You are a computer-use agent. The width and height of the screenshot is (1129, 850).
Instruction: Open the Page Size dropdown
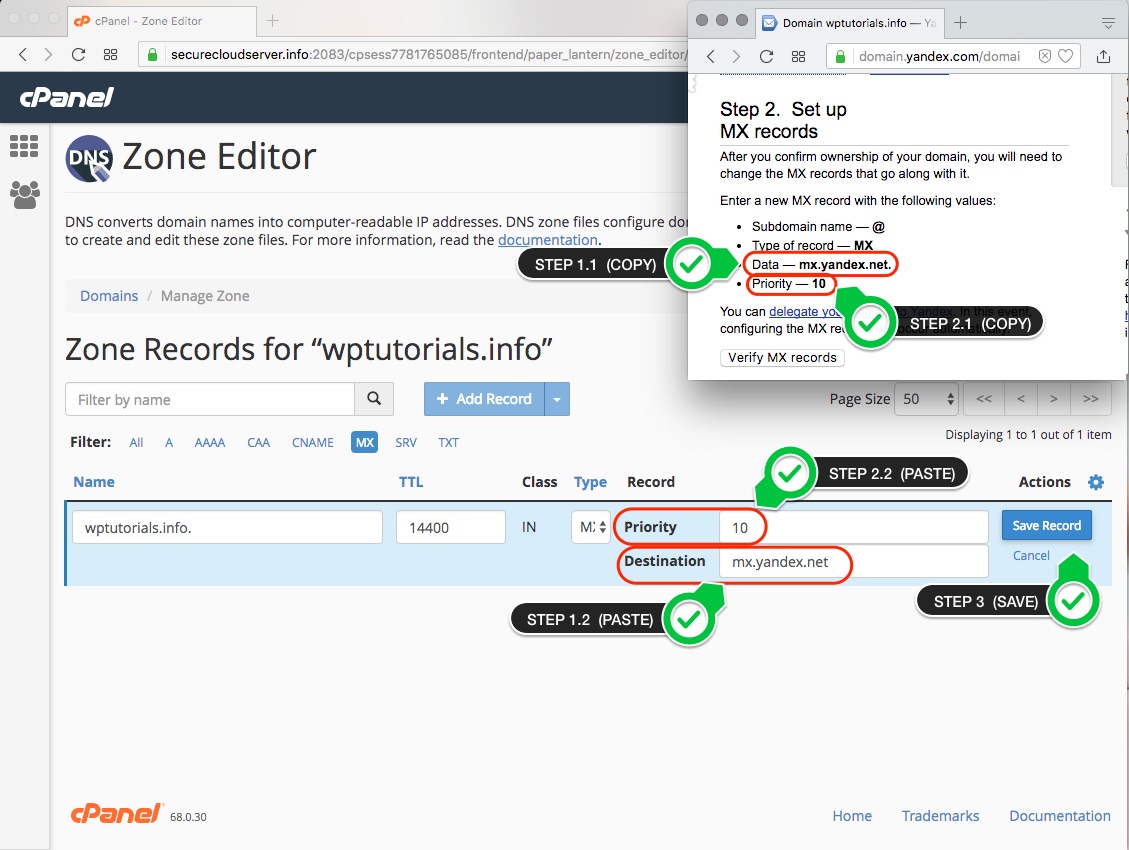point(927,399)
